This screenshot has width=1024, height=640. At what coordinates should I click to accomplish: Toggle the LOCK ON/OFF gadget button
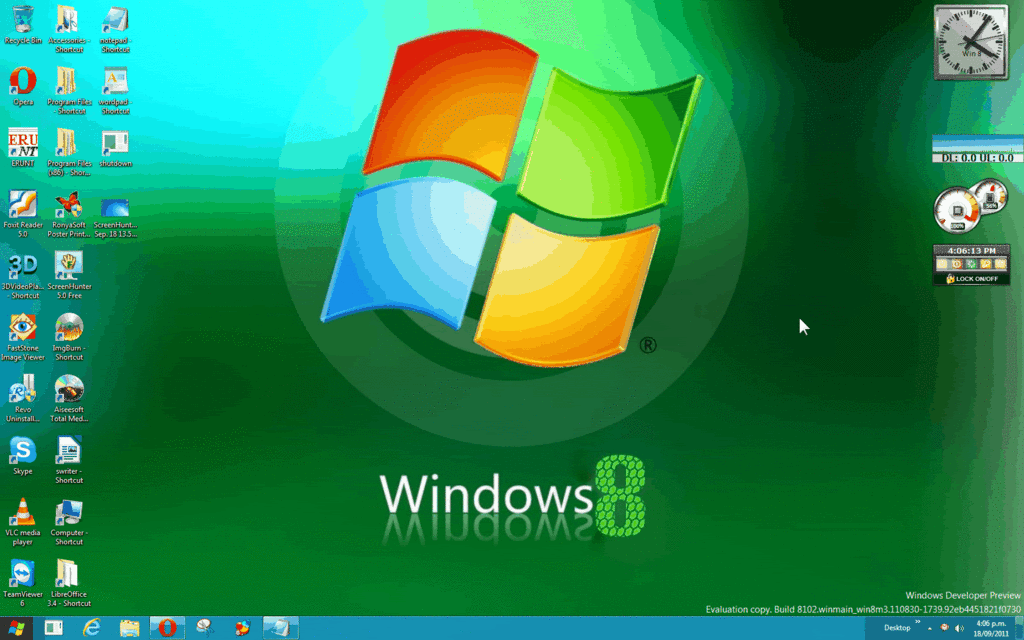tap(972, 279)
